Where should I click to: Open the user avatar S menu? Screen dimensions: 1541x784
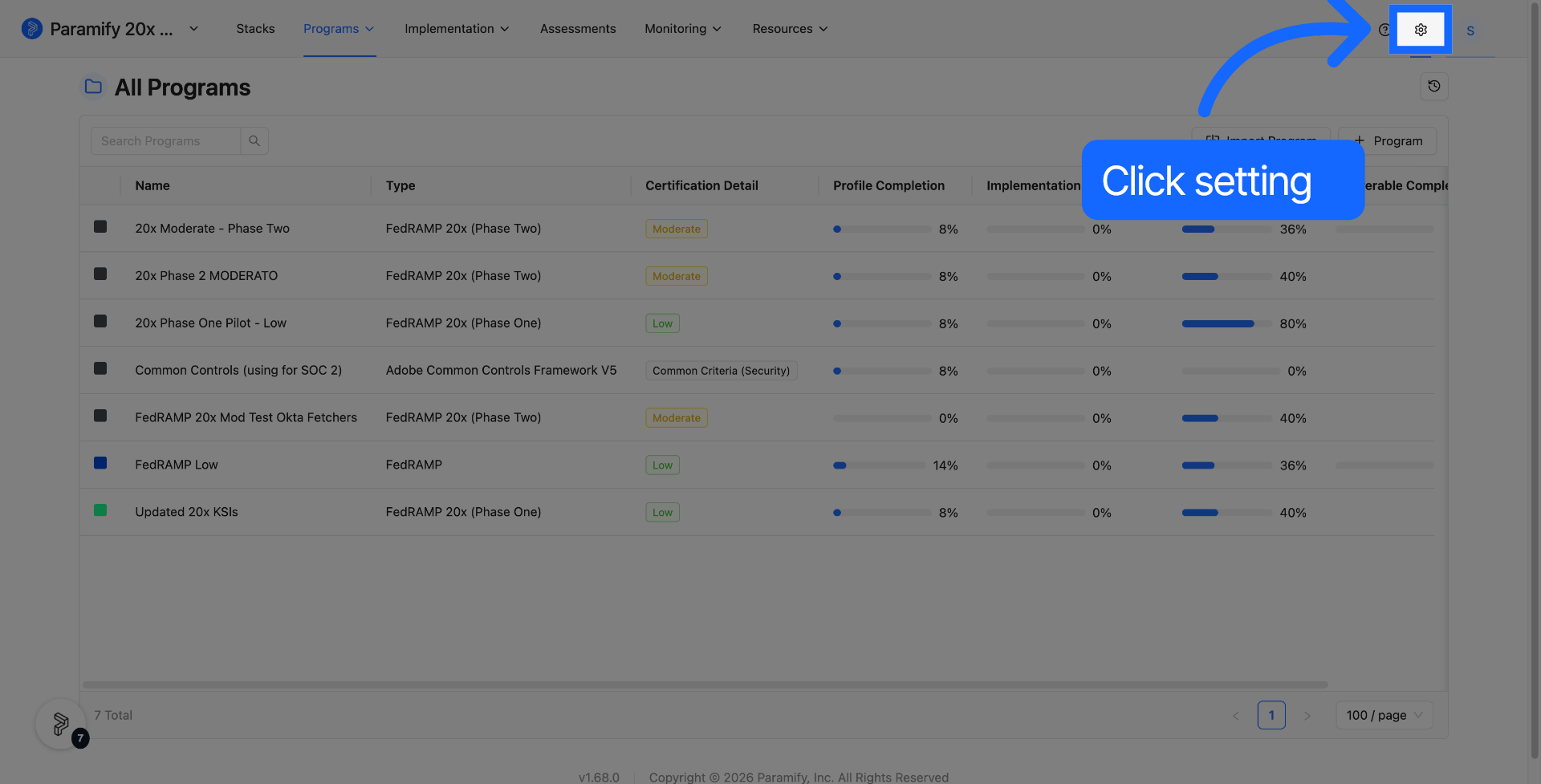click(1470, 30)
